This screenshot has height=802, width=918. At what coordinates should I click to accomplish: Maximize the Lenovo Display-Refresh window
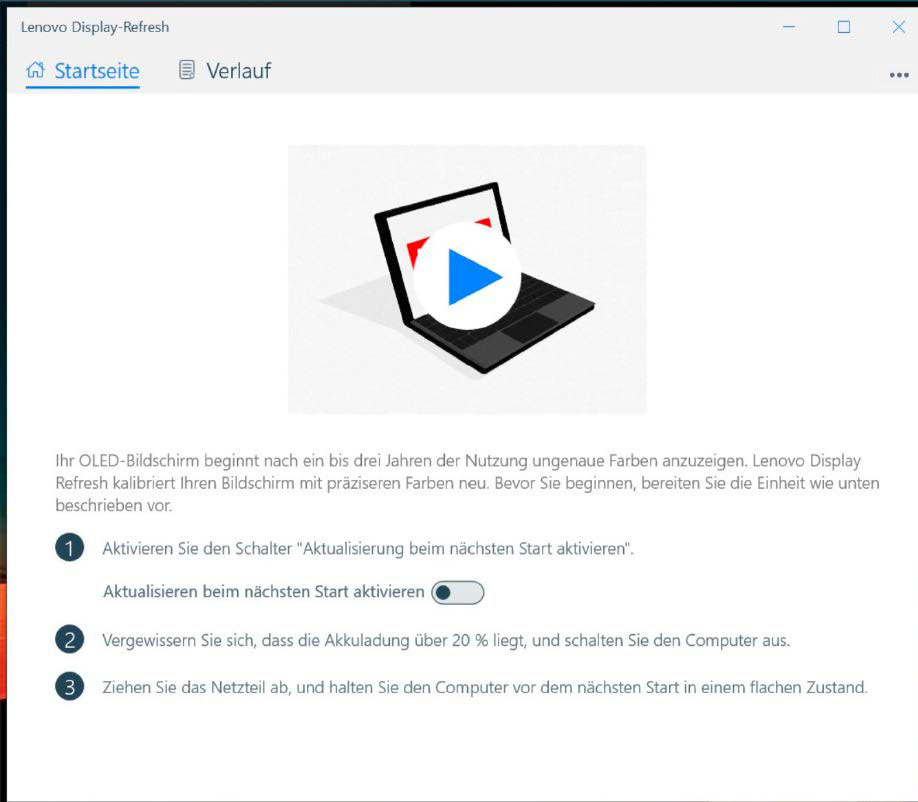click(844, 27)
